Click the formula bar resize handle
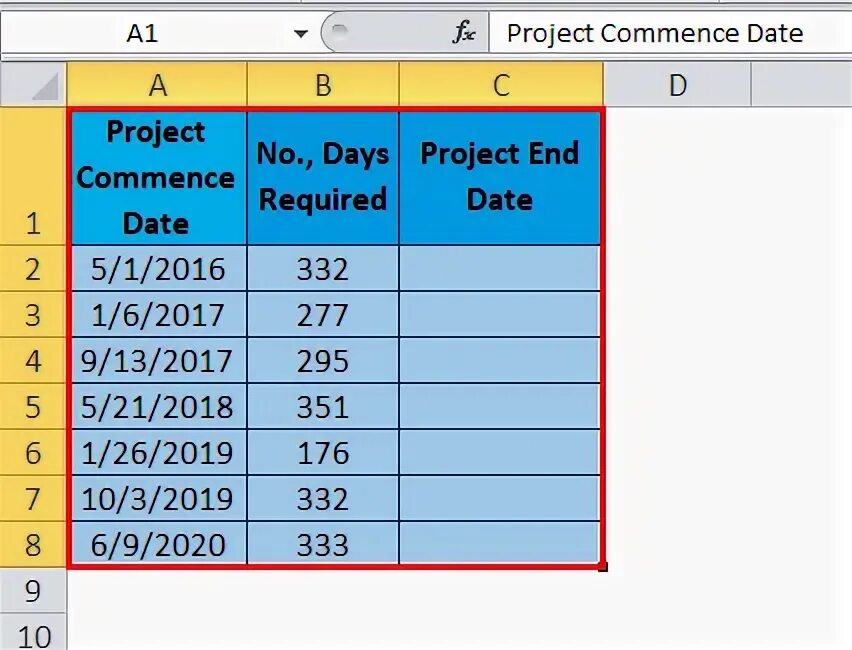This screenshot has height=650, width=852. (340, 29)
